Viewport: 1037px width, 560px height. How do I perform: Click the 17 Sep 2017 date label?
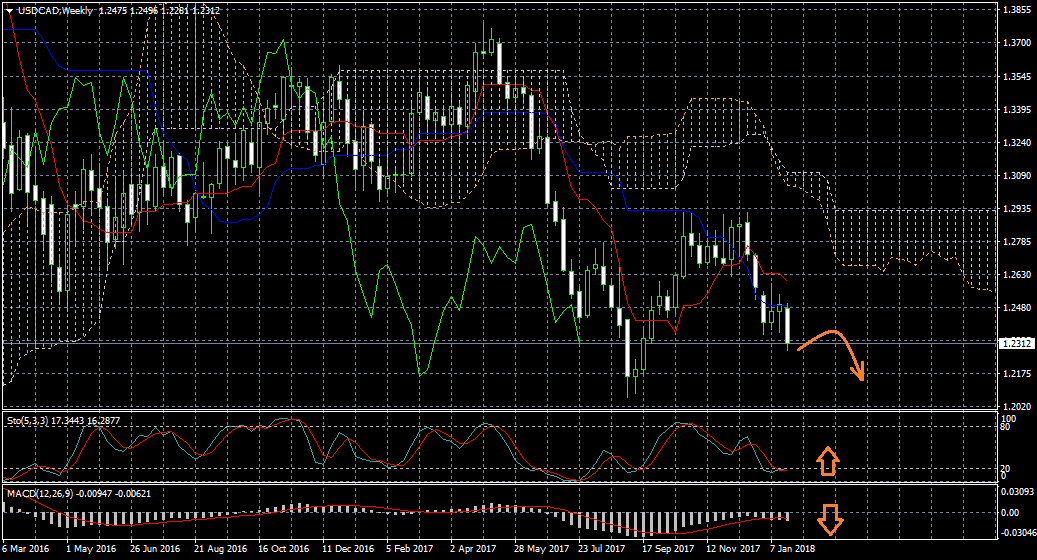pyautogui.click(x=667, y=549)
